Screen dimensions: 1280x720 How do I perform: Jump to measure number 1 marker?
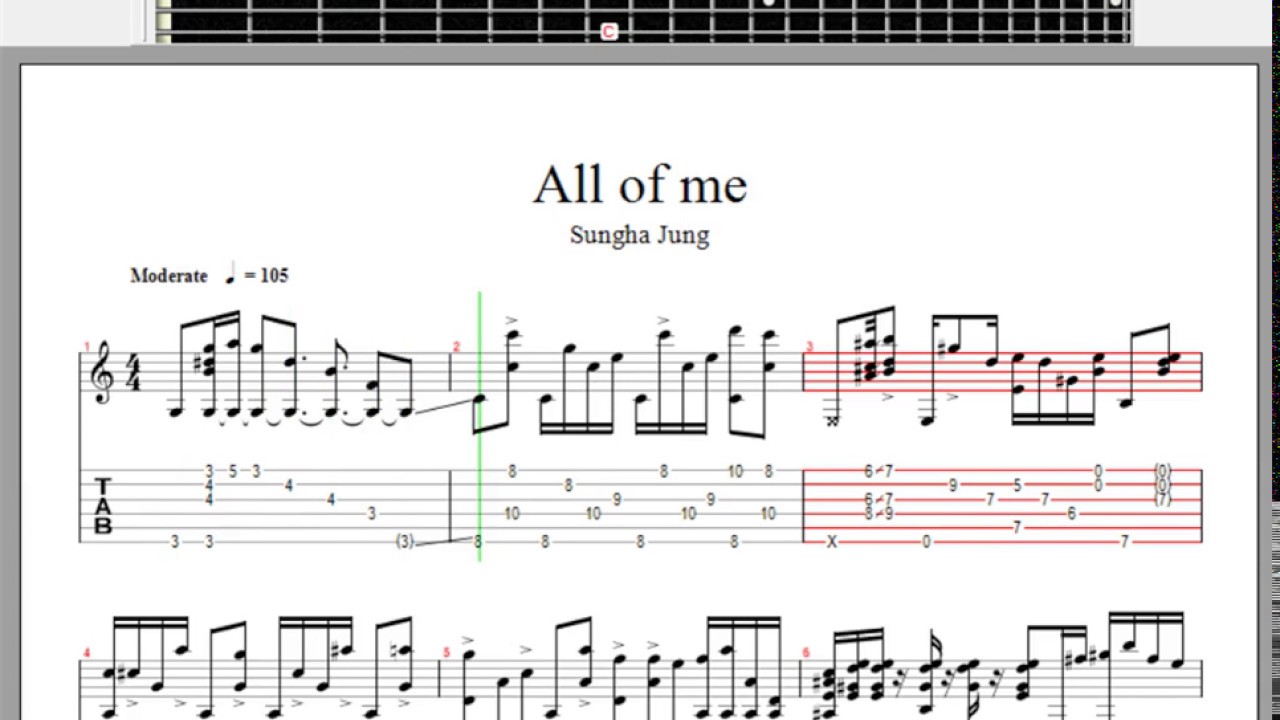(x=87, y=347)
